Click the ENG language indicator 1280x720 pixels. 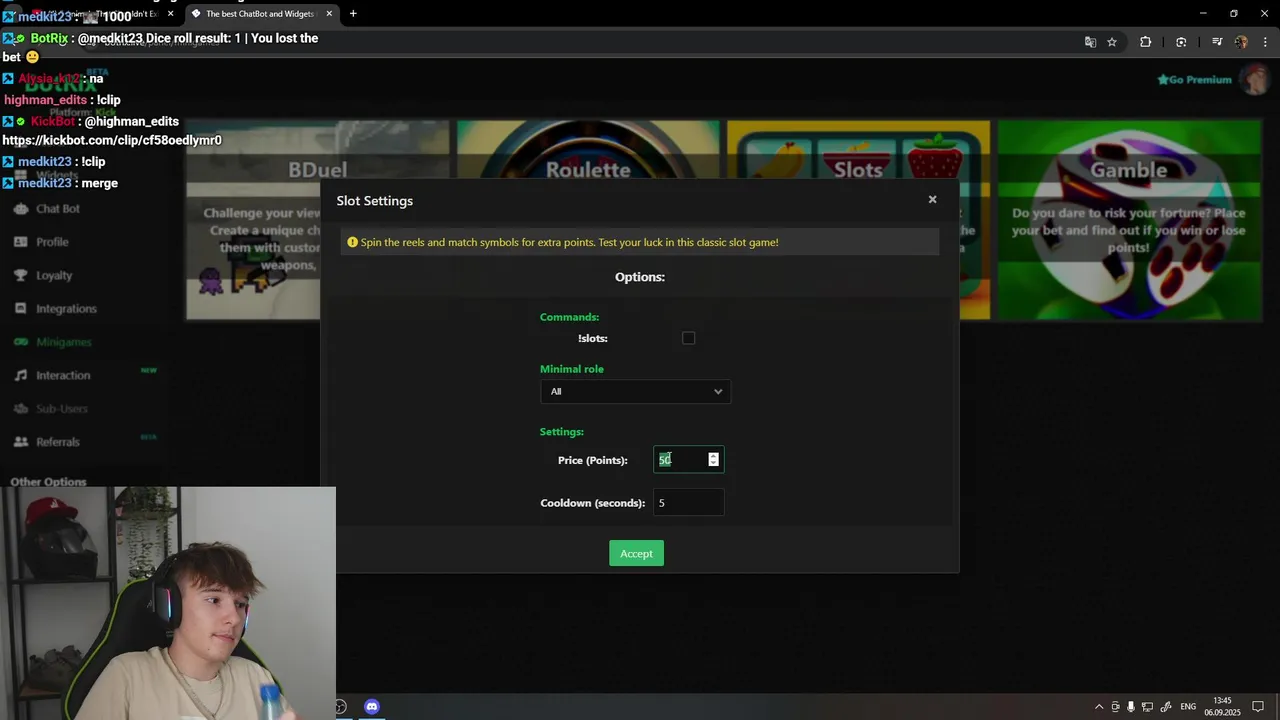pyautogui.click(x=1188, y=706)
